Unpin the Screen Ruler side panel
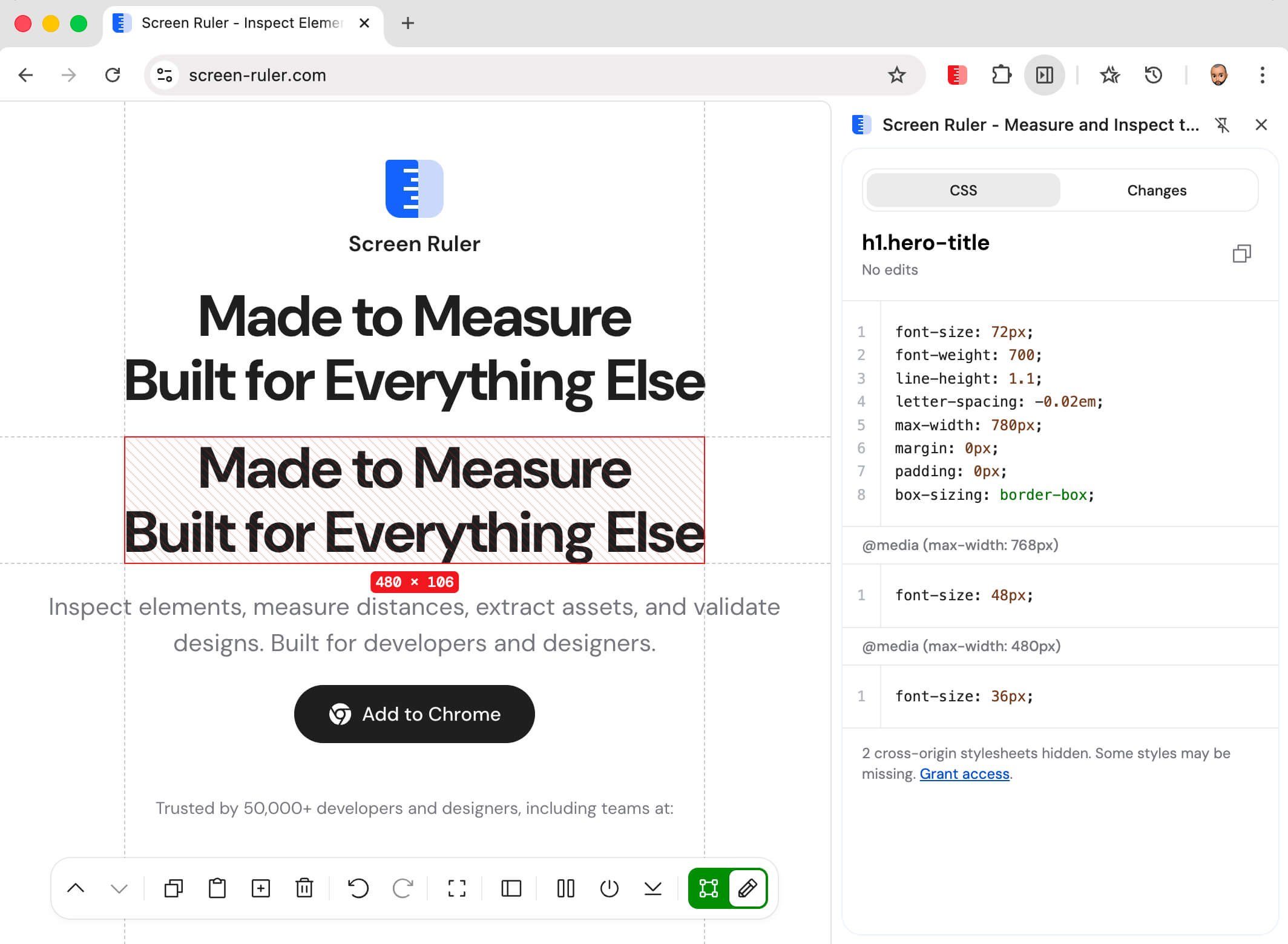1288x944 pixels. (x=1222, y=125)
